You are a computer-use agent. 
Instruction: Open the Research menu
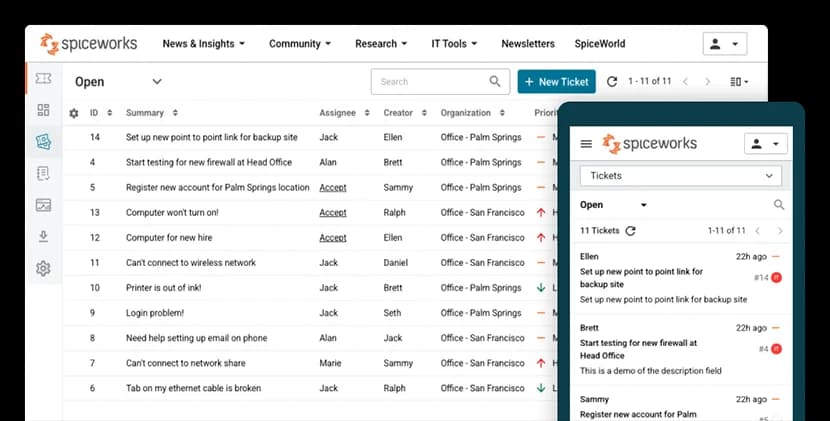pos(381,44)
